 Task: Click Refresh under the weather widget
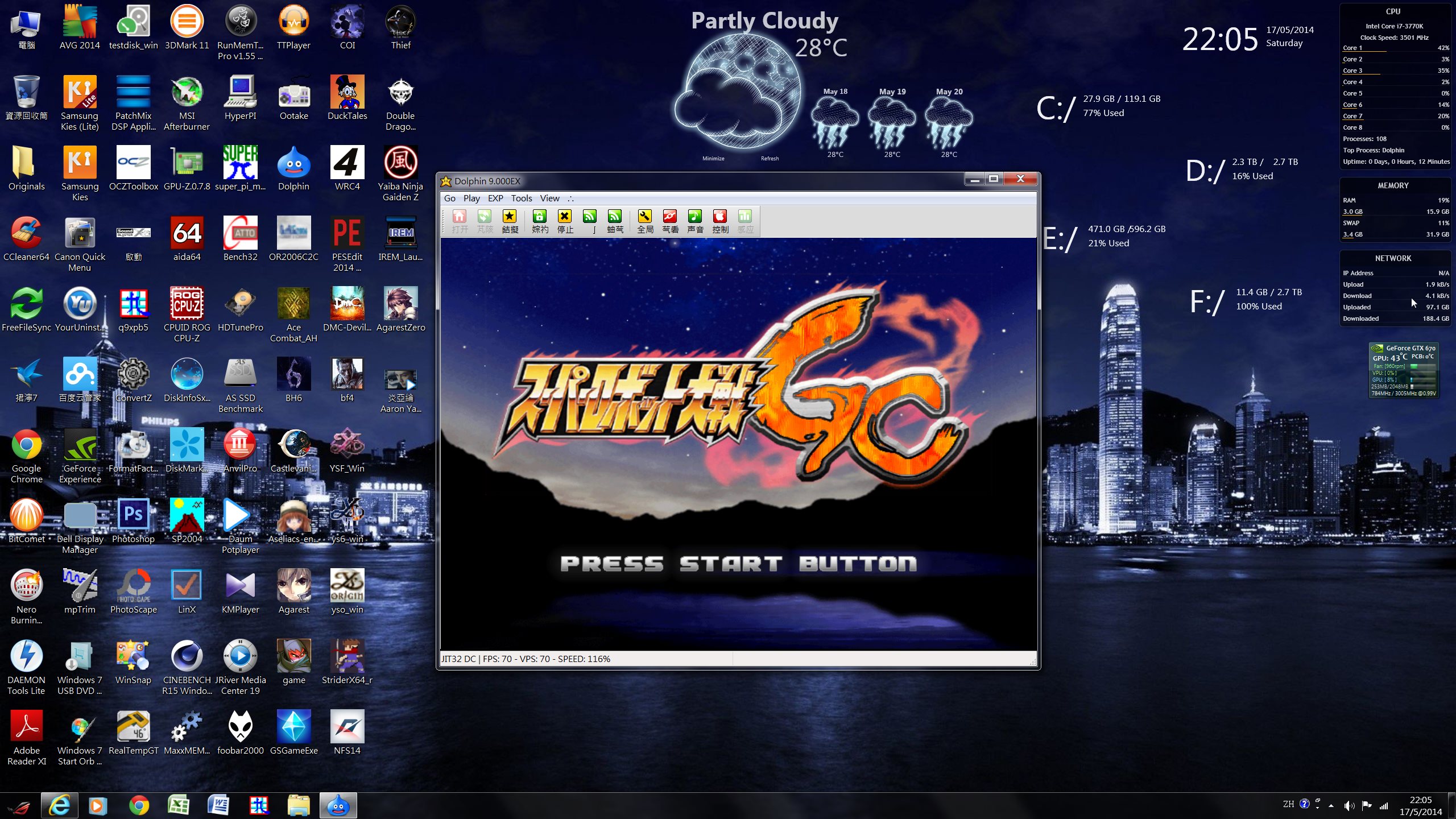pyautogui.click(x=770, y=158)
